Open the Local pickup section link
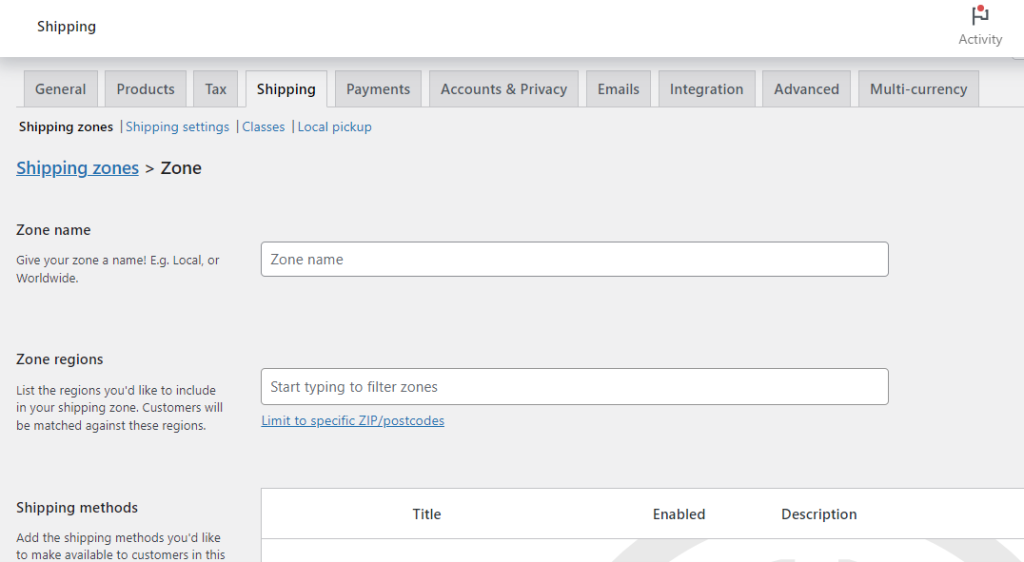 coord(334,127)
